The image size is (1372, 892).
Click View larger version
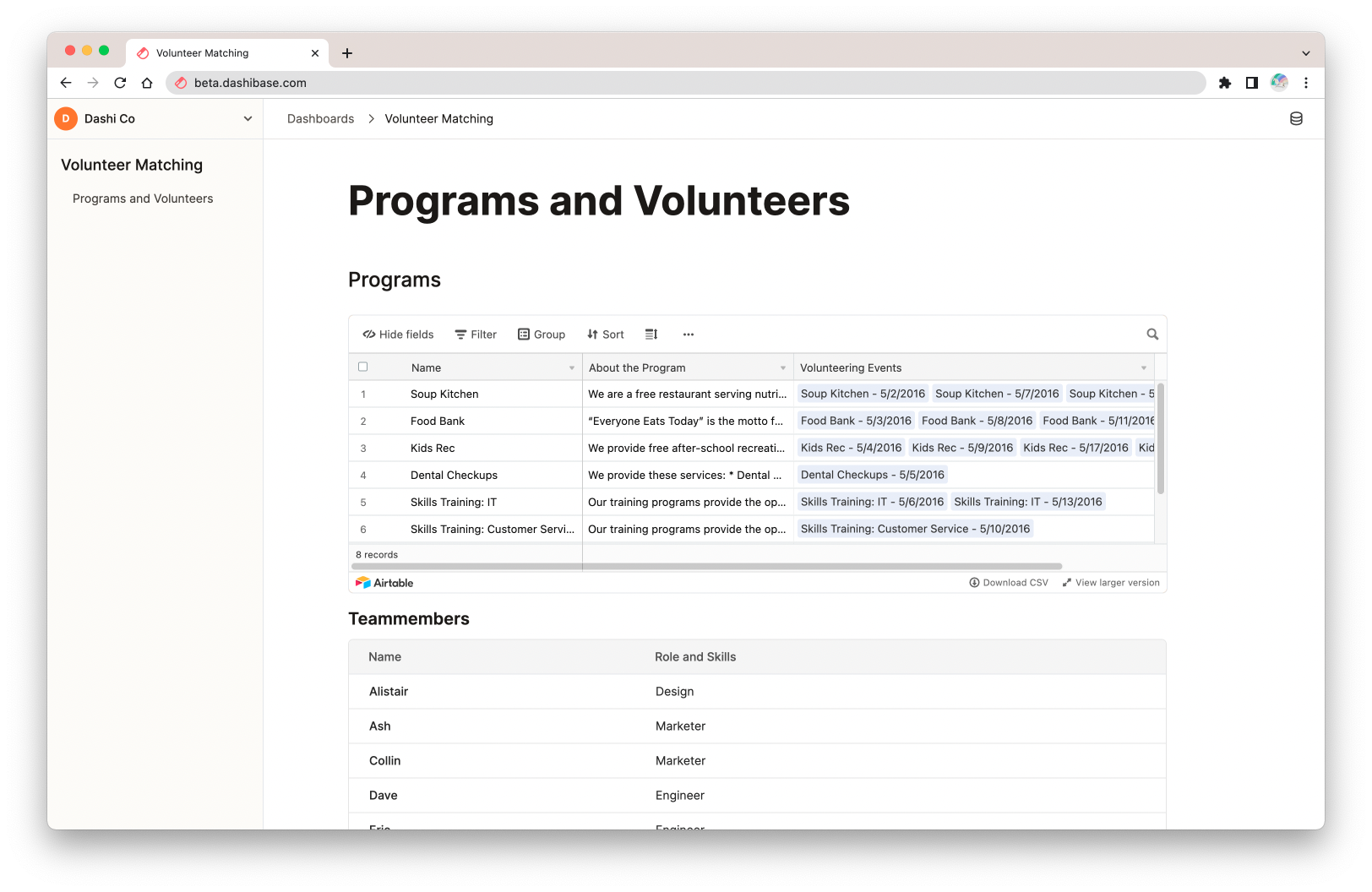click(1111, 583)
